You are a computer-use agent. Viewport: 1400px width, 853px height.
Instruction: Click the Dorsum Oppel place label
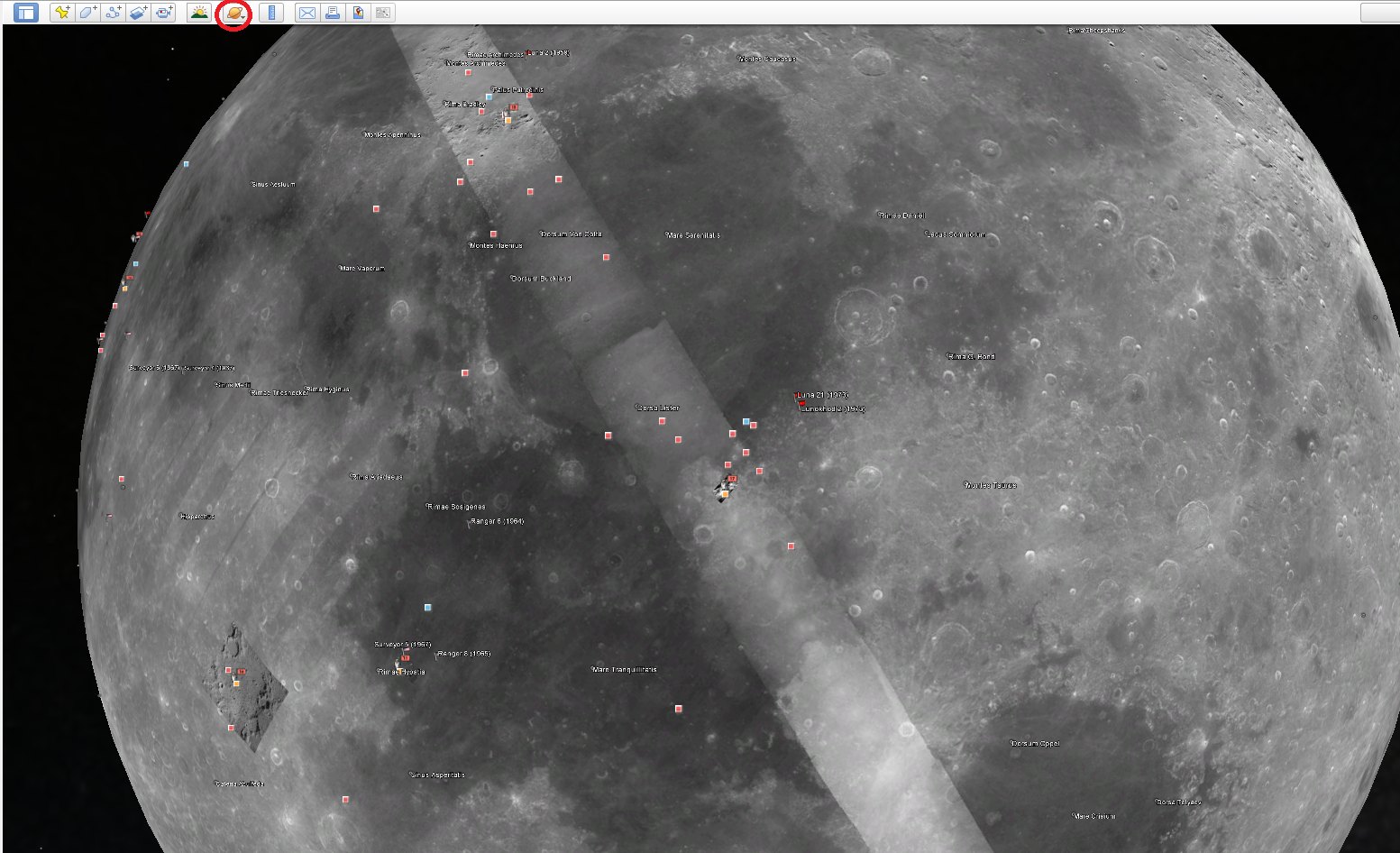[x=1035, y=744]
